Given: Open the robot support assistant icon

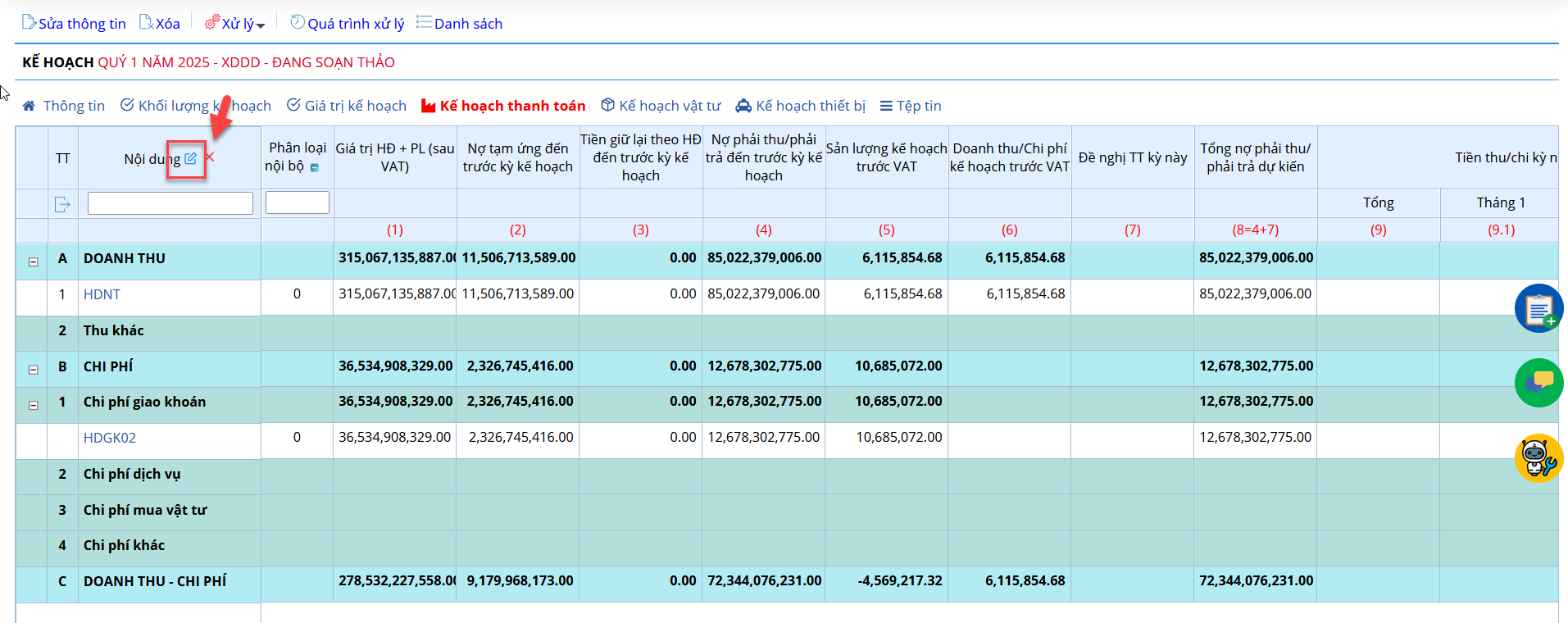Looking at the screenshot, I should 1538,457.
